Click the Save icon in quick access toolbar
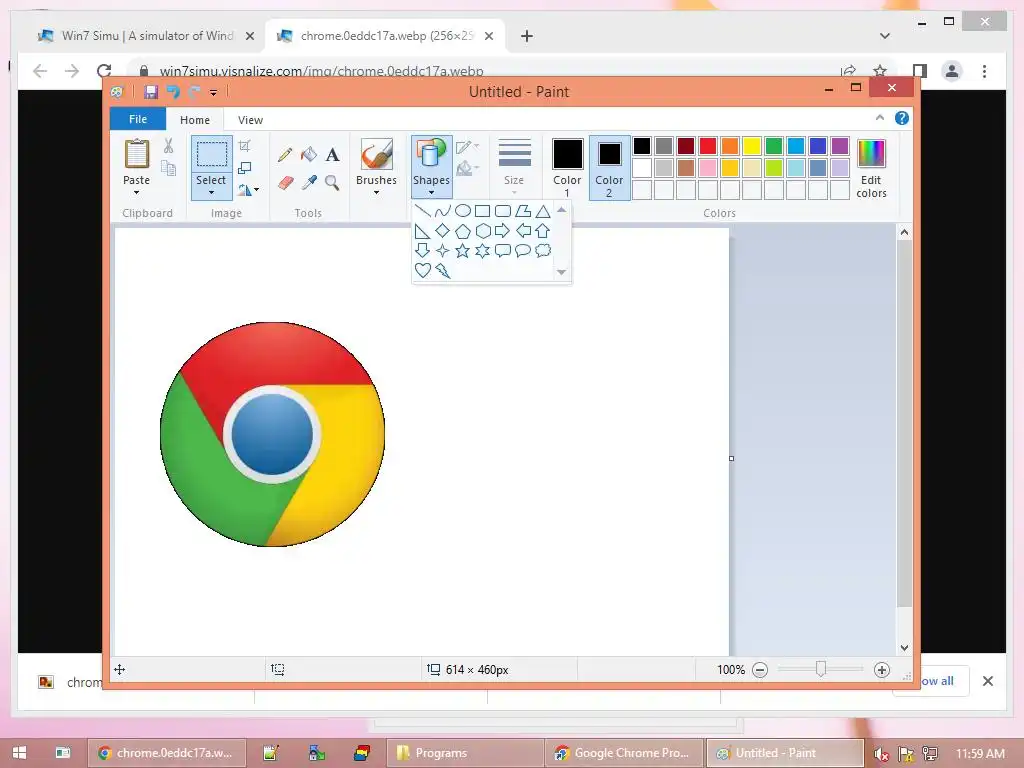This screenshot has width=1024, height=768. point(151,92)
